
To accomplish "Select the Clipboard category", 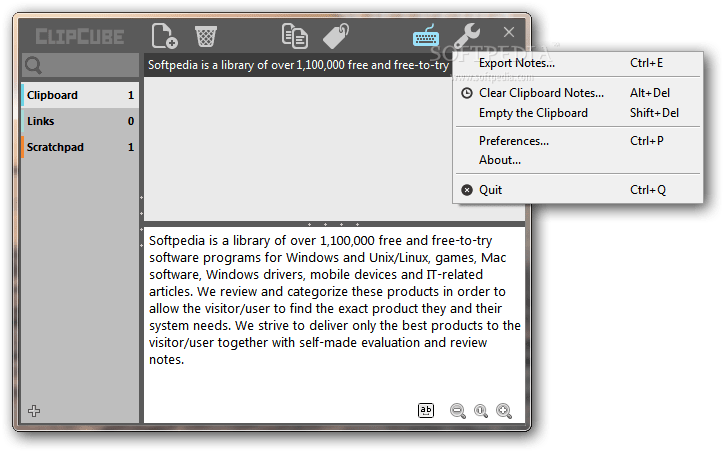I will point(80,95).
